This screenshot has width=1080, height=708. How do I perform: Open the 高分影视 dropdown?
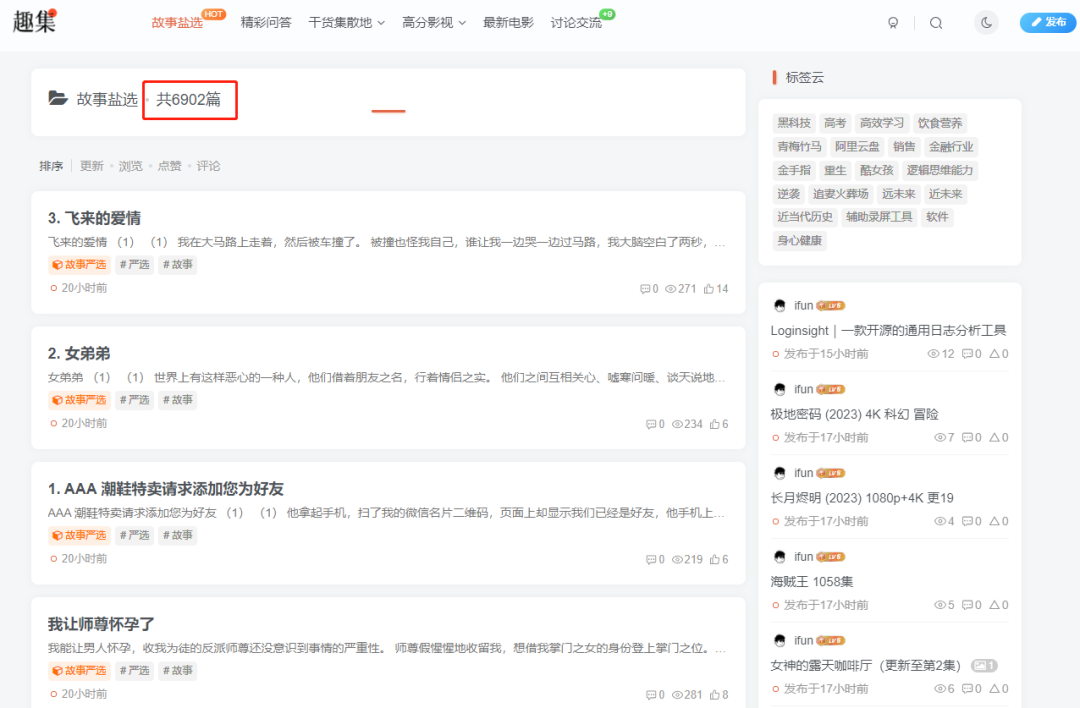(434, 21)
